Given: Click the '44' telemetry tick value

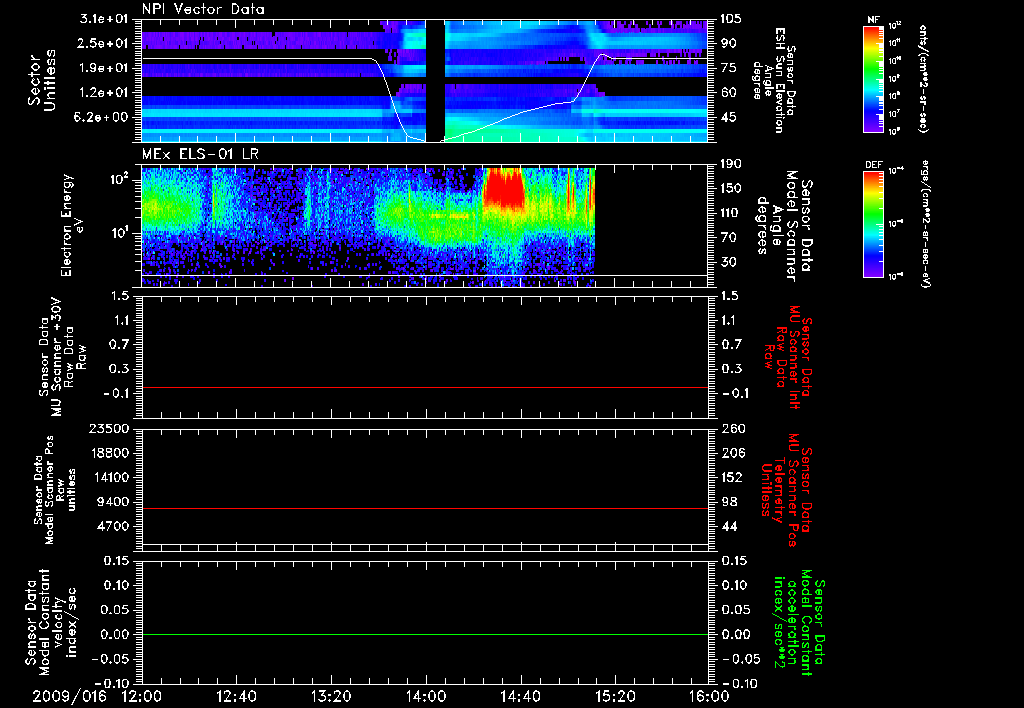Looking at the screenshot, I should click(729, 526).
